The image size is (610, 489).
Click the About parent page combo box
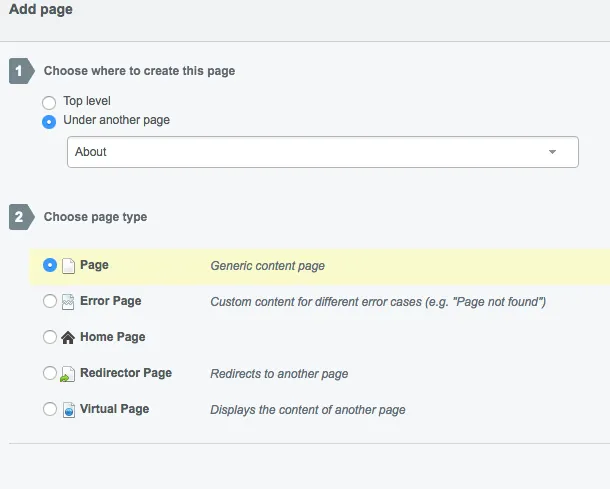pos(300,152)
